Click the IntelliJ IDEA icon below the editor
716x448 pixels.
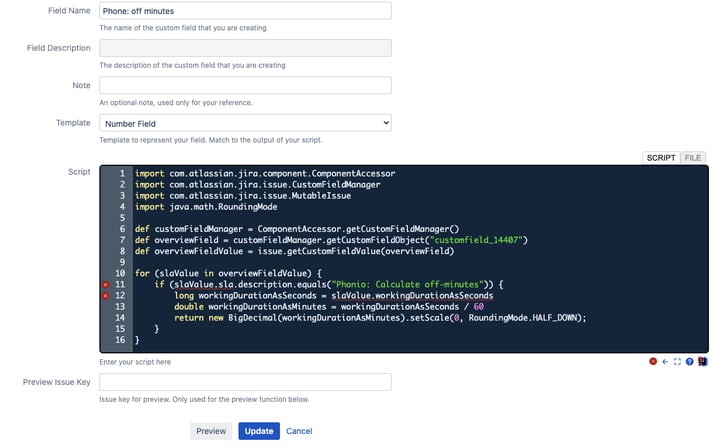pyautogui.click(x=703, y=361)
